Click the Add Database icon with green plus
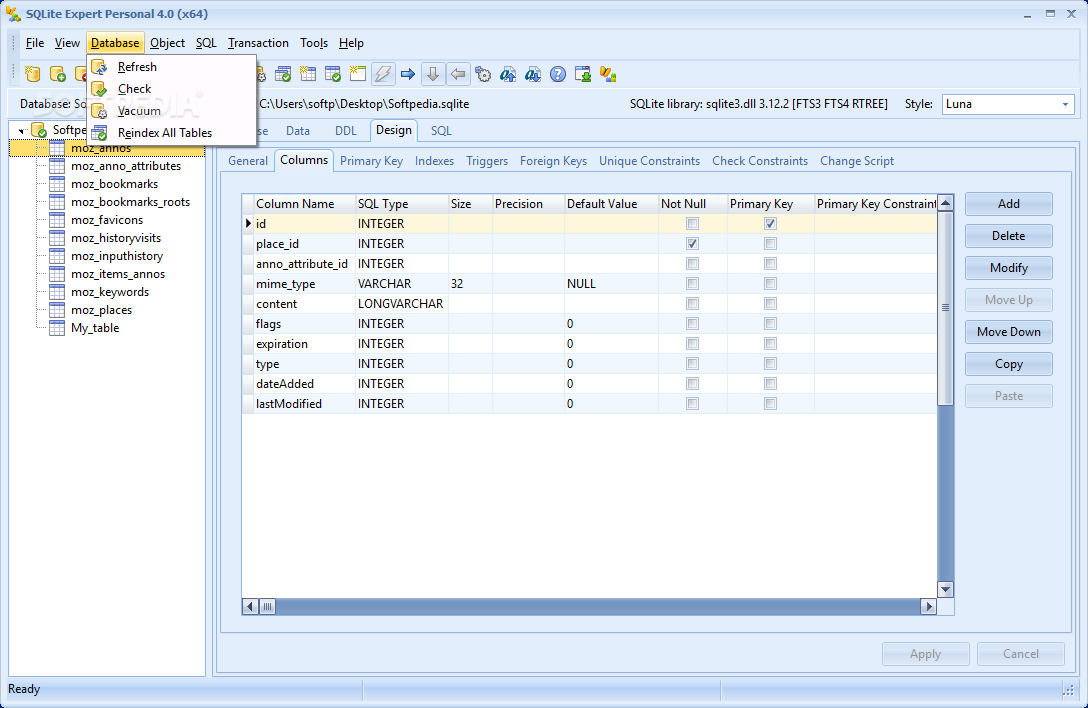 point(58,74)
